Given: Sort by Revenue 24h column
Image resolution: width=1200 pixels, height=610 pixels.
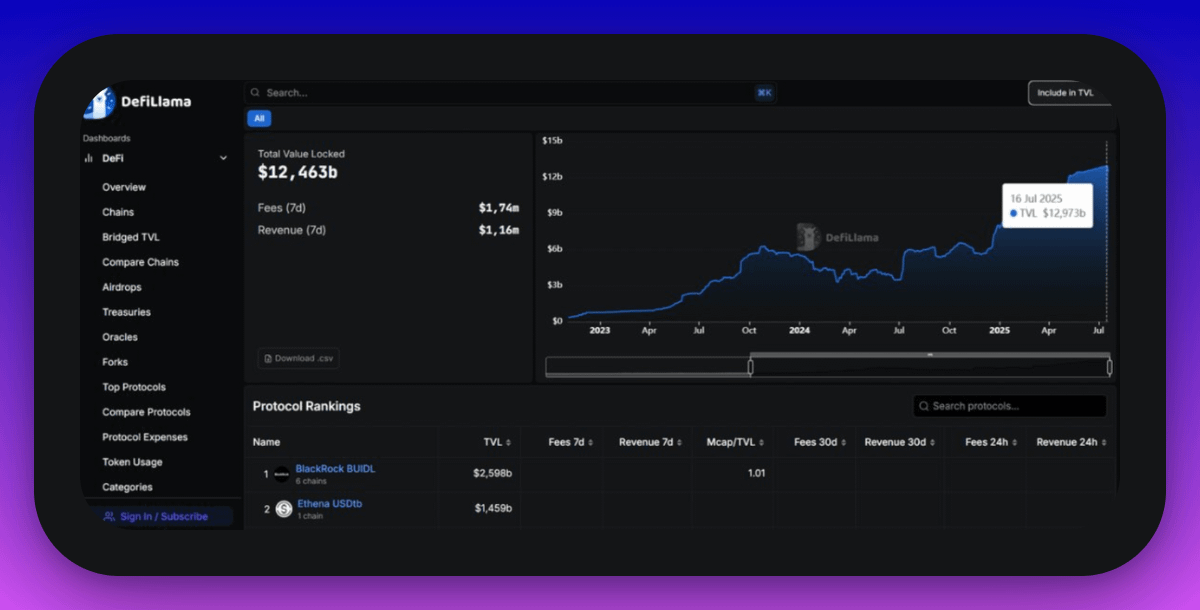Looking at the screenshot, I should point(1072,442).
